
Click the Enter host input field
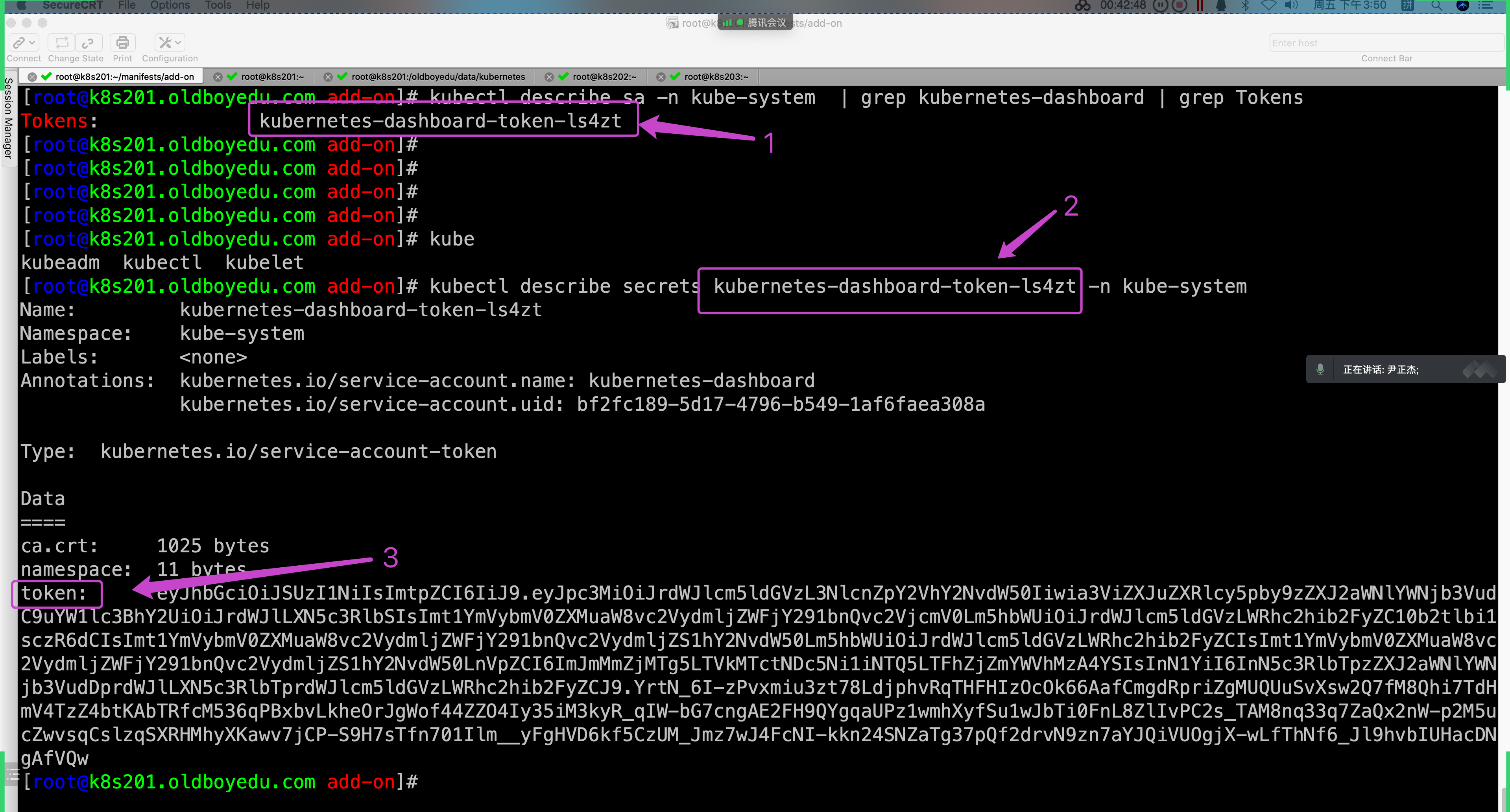(1386, 43)
